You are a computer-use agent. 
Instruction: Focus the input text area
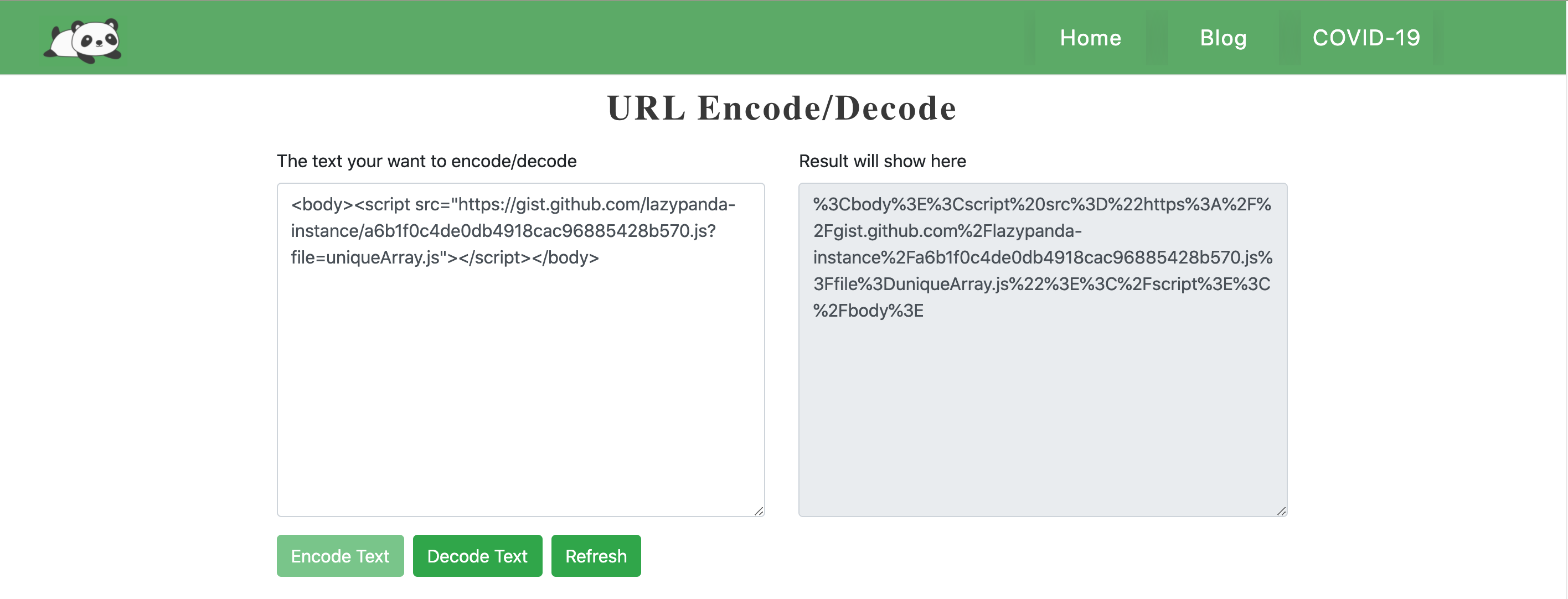(520, 349)
